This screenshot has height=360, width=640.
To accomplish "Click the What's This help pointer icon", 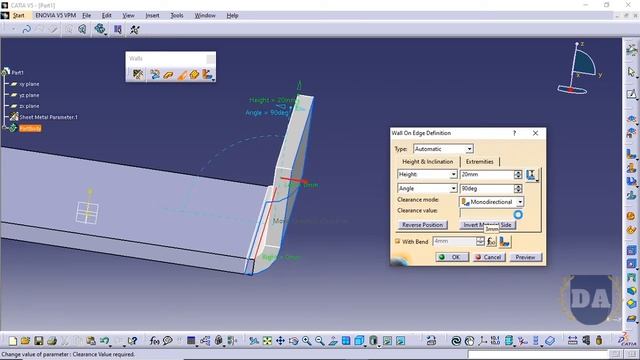I will [132, 340].
